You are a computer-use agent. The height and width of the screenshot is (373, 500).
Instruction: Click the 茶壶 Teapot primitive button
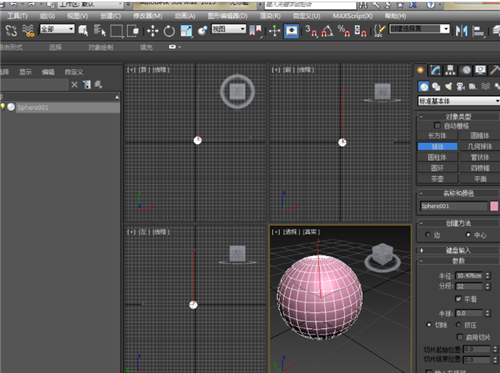(437, 179)
